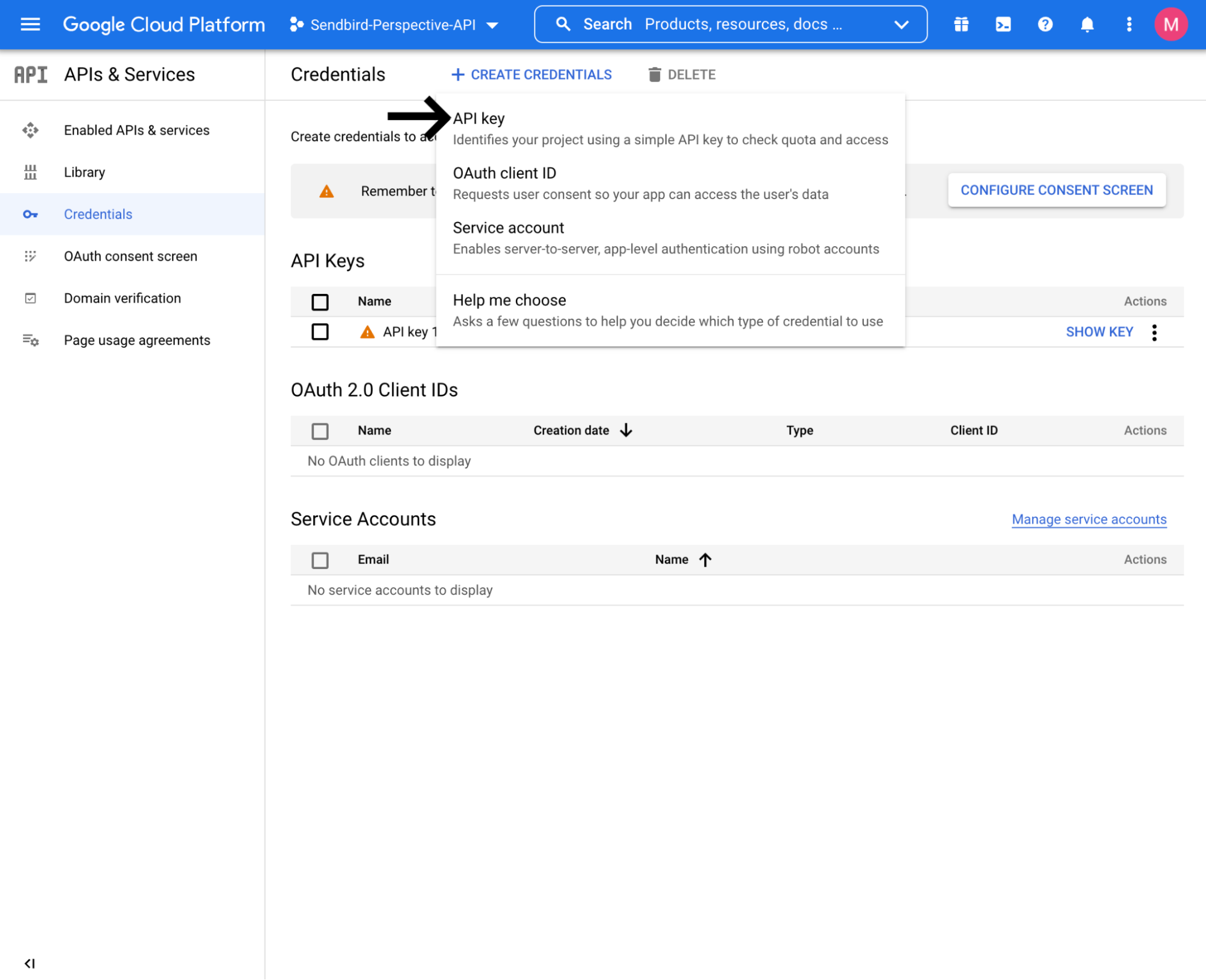1206x980 pixels.
Task: Expand the search bar chevron
Action: [901, 25]
